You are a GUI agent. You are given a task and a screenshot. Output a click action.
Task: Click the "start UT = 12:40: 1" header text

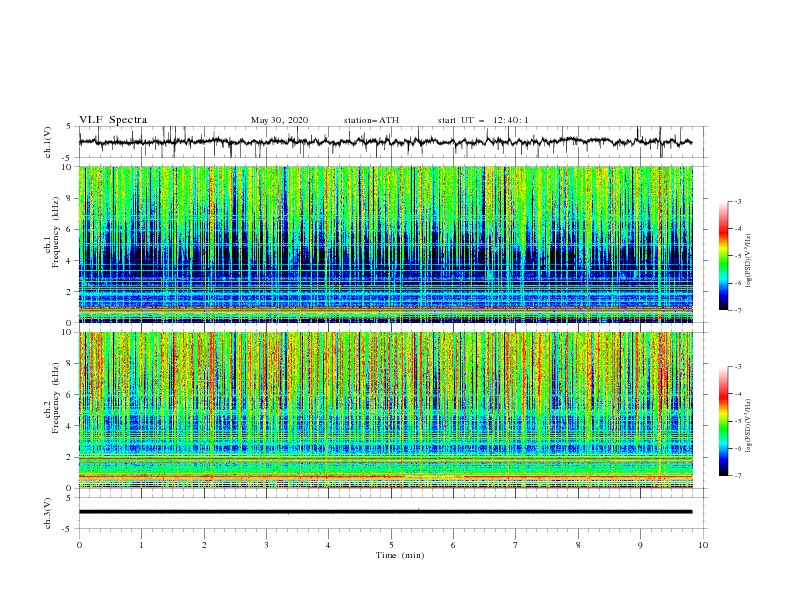[483, 120]
